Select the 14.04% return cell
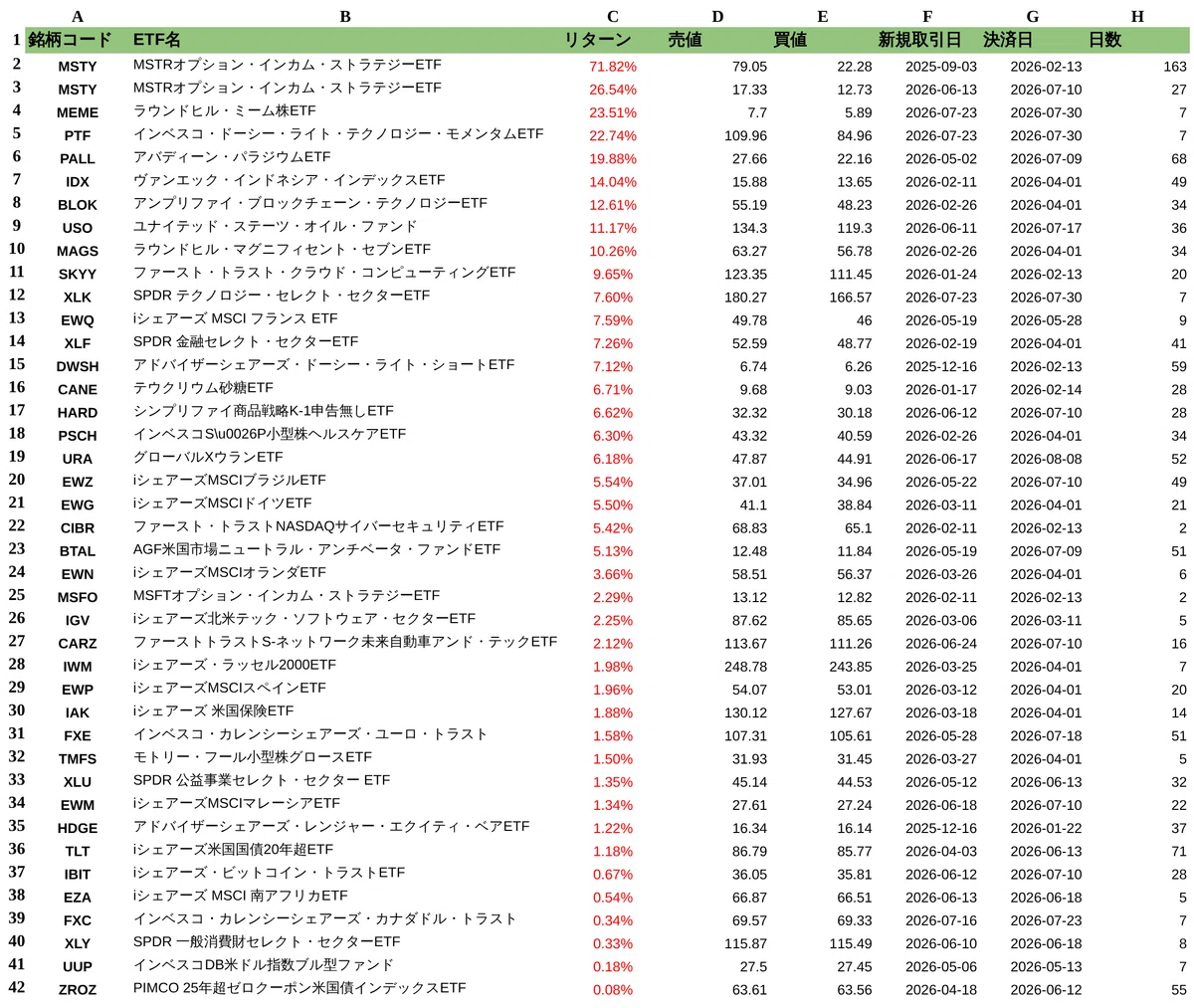Image resolution: width=1194 pixels, height=1008 pixels. 613,182
